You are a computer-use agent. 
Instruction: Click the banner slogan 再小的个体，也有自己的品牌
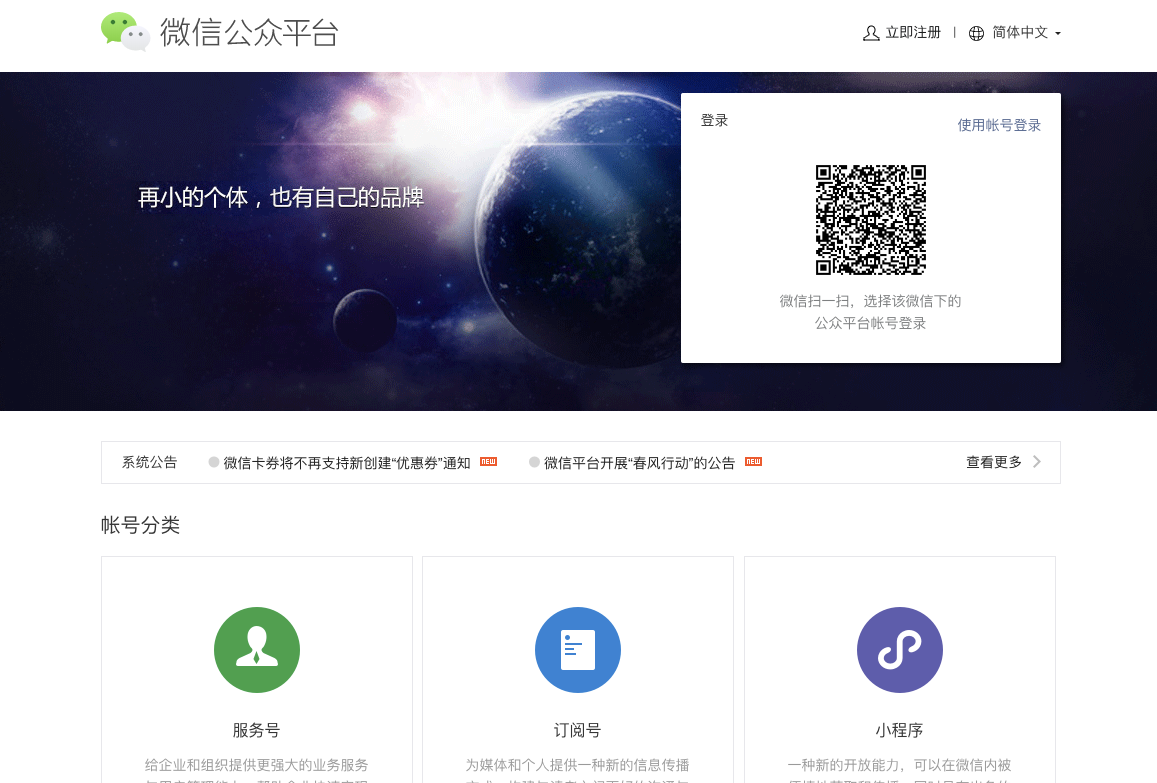point(281,198)
